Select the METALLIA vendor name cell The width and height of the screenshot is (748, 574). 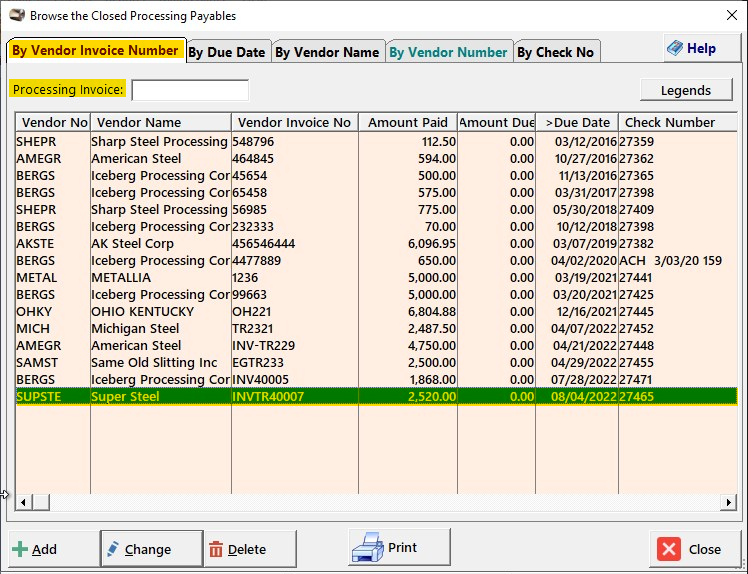(161, 278)
